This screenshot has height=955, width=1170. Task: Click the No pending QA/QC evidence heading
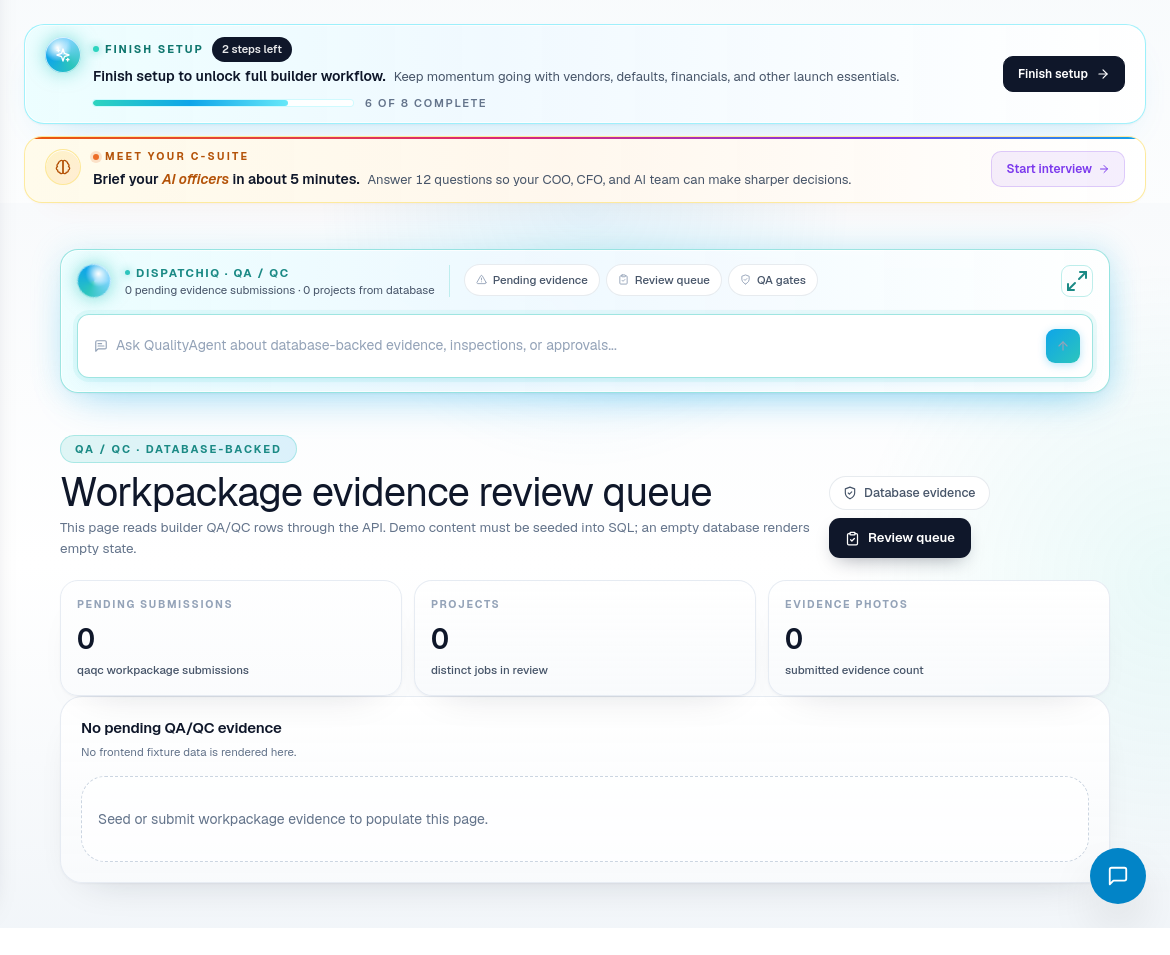point(181,728)
